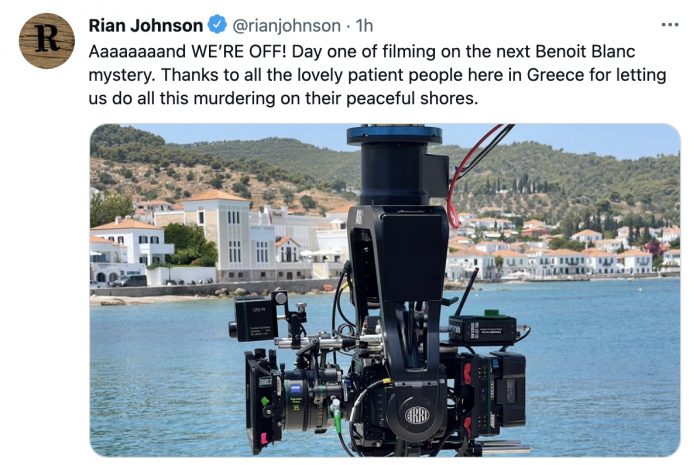Click the matte box on the camera front
The image size is (700, 465).
pyautogui.click(x=263, y=397)
